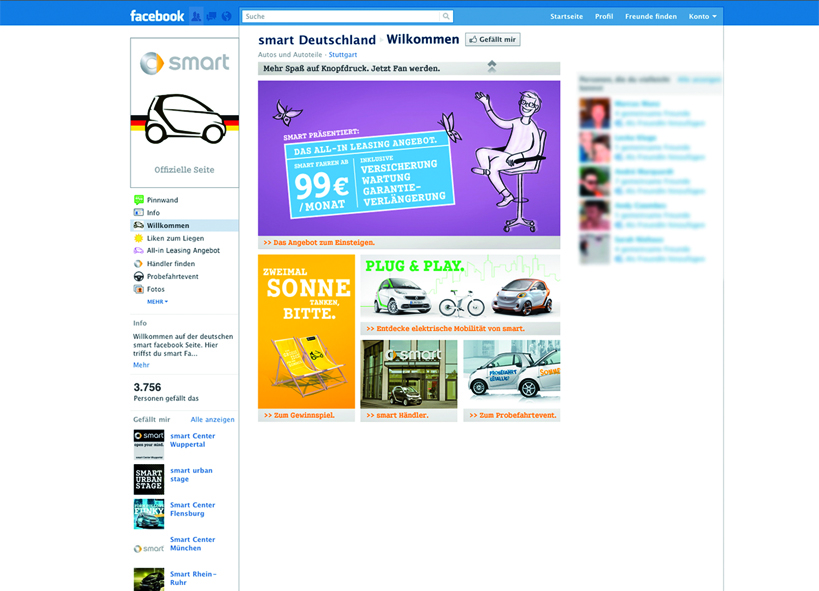Click the Facebook logo
Image resolution: width=819 pixels, height=591 pixels.
point(157,16)
